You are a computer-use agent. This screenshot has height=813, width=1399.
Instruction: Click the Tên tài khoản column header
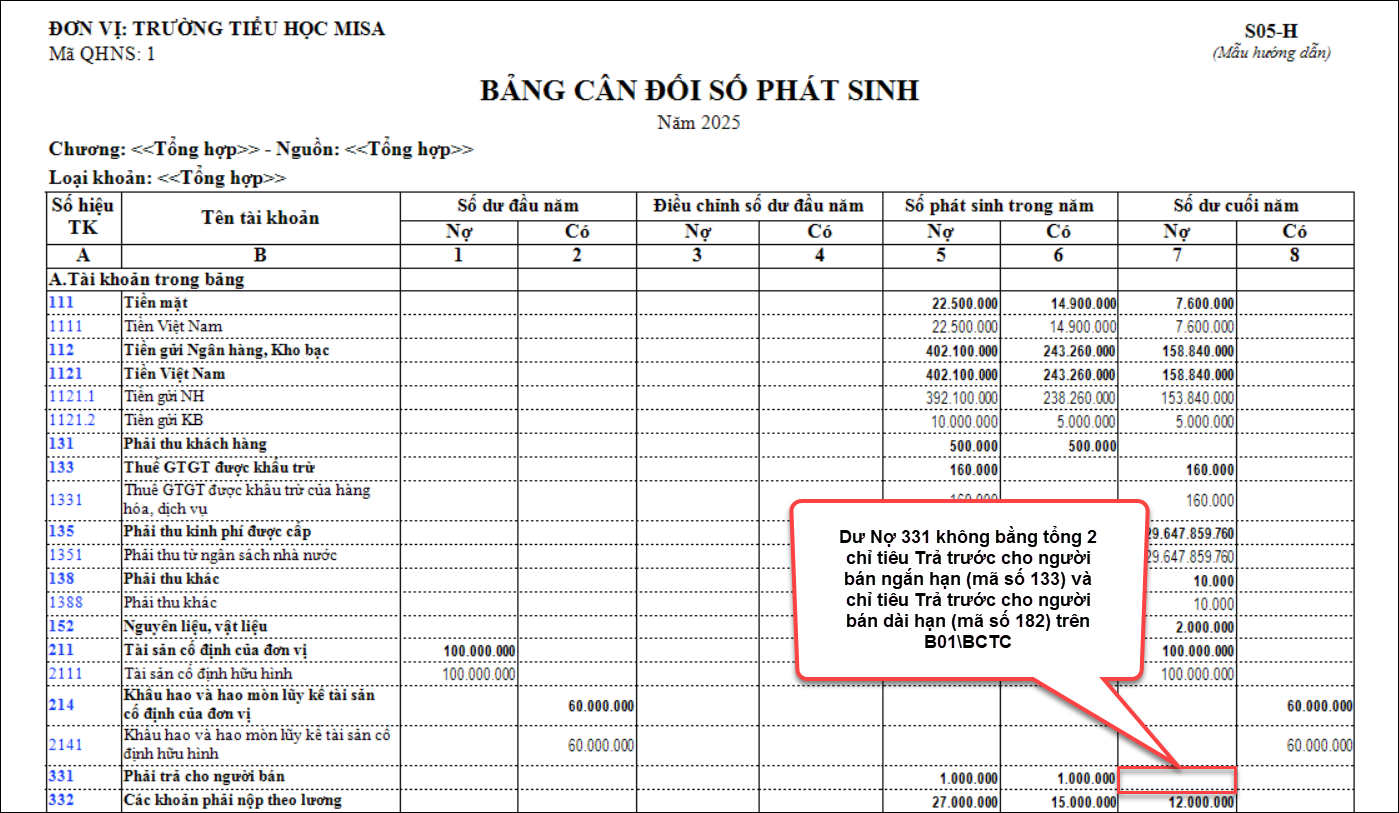pos(260,218)
